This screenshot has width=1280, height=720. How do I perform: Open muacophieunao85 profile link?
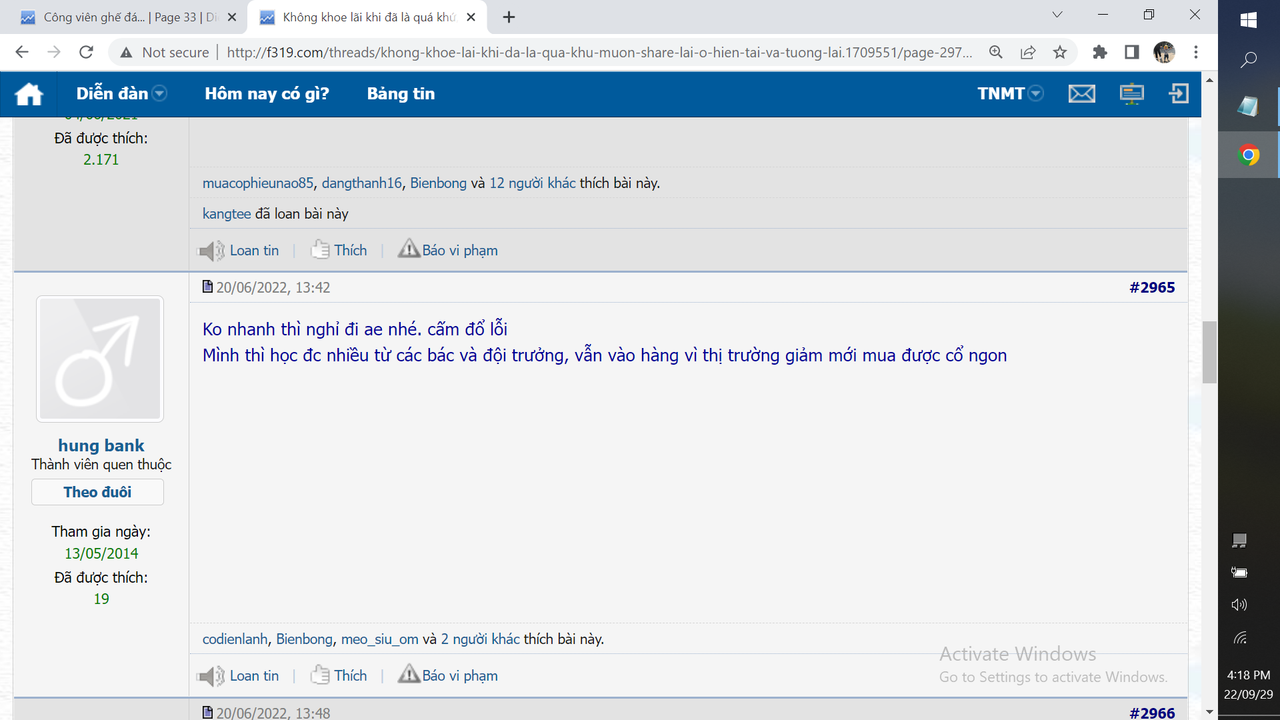(258, 184)
